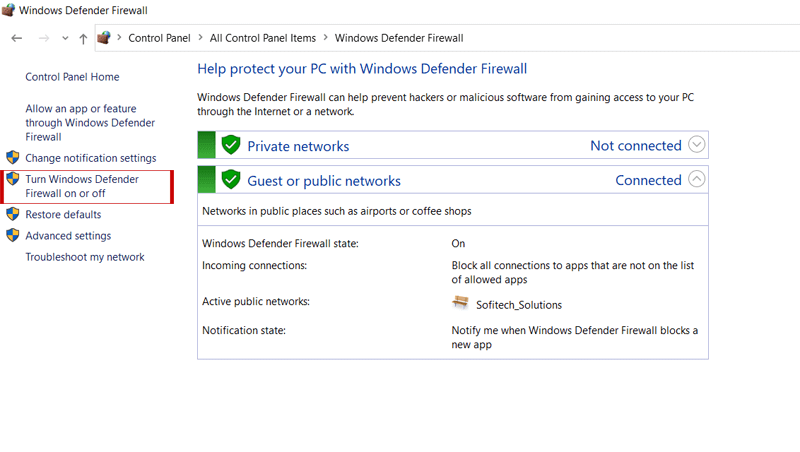The width and height of the screenshot is (800, 452).
Task: Open the chevron after Control Panel breadcrumb
Action: [201, 38]
